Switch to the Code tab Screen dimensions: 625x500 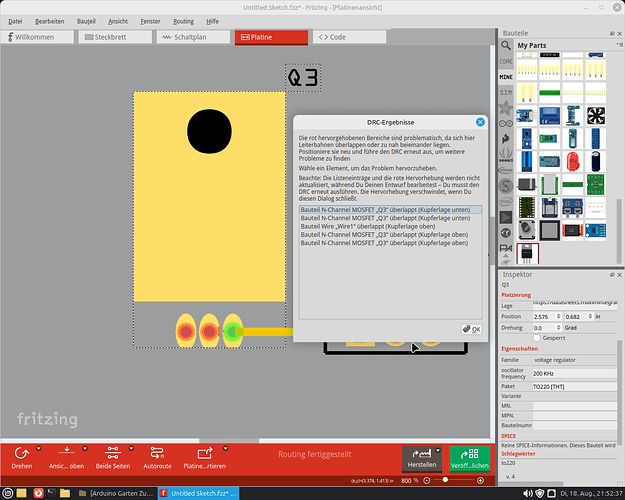pos(350,37)
